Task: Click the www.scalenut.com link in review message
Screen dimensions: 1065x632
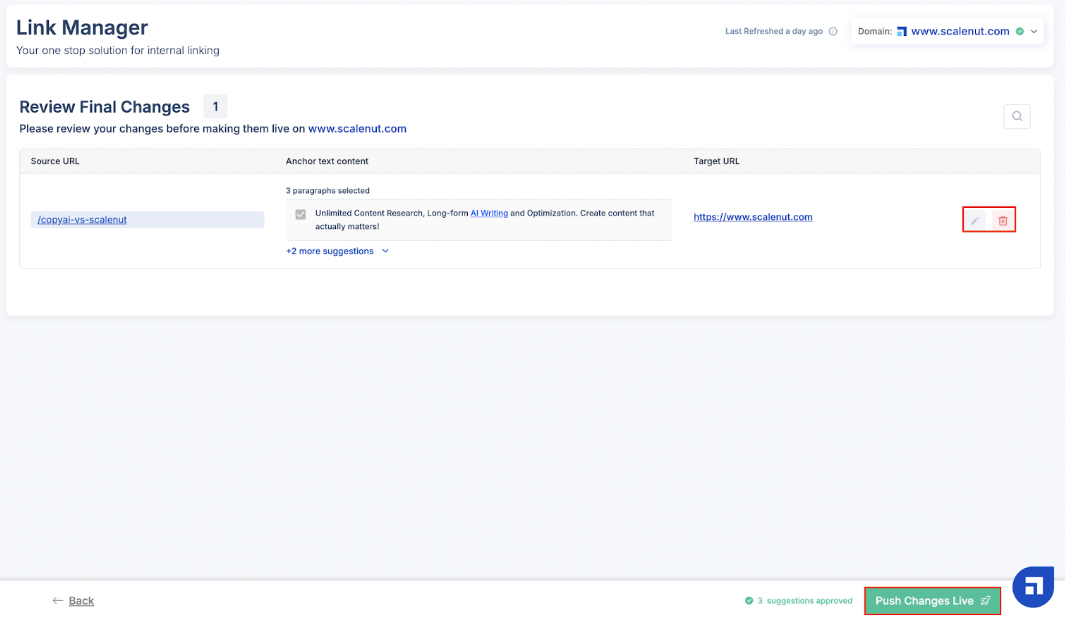Action: click(x=357, y=128)
